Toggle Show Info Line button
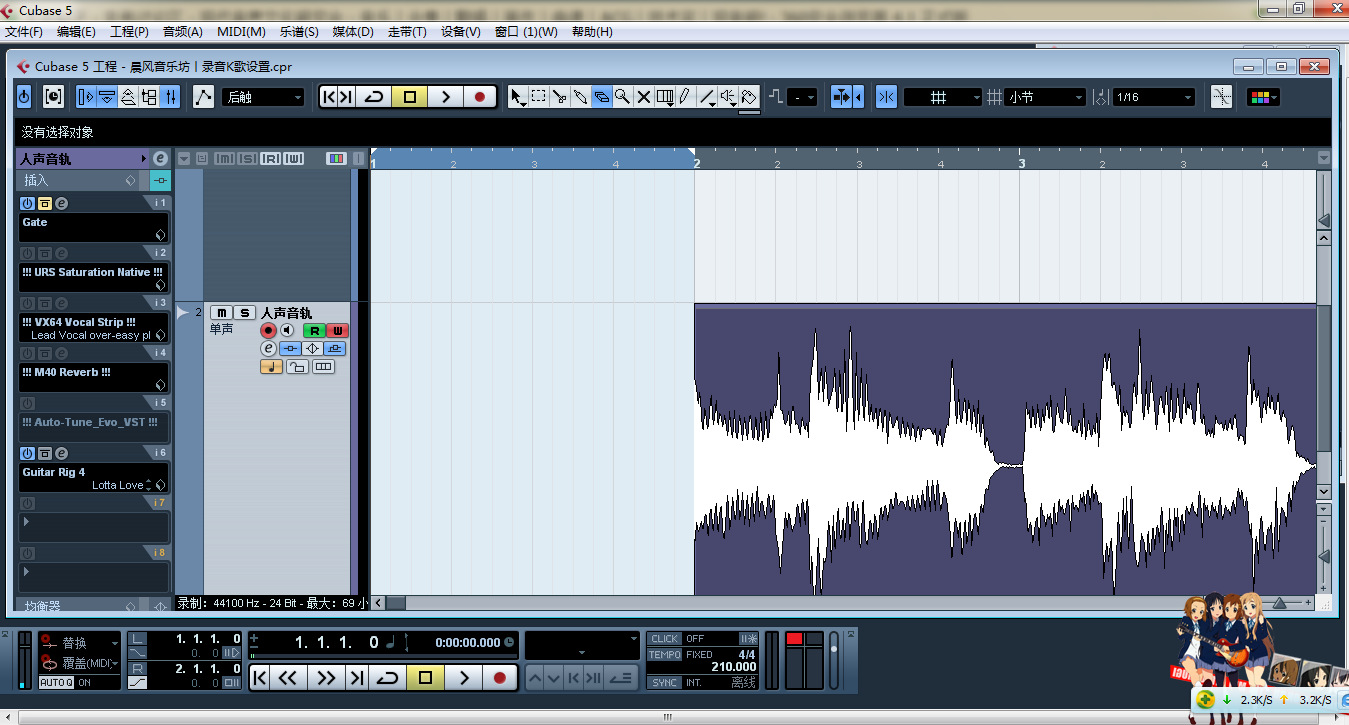 [106, 97]
